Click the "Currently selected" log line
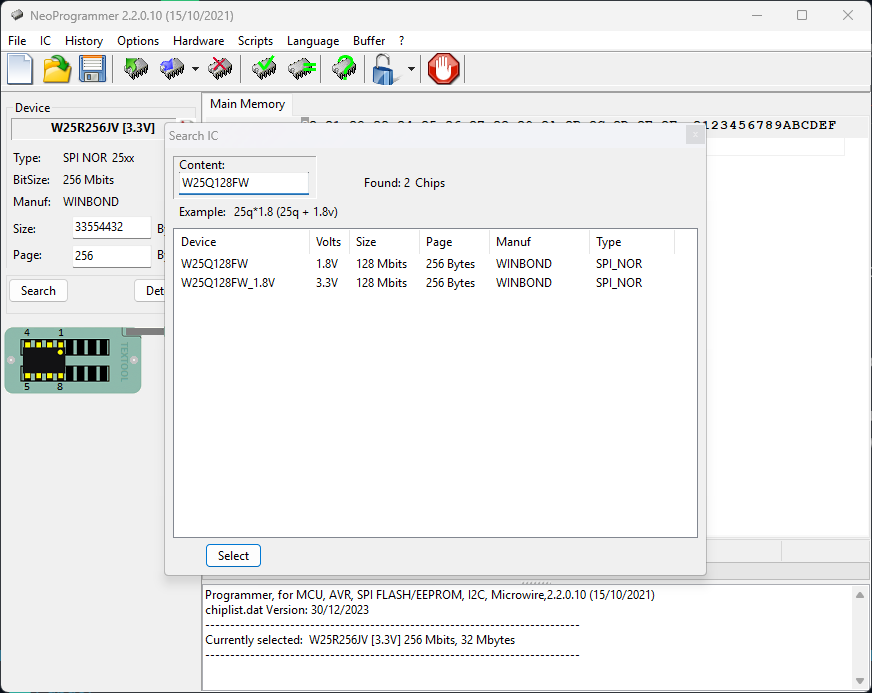 click(x=360, y=640)
